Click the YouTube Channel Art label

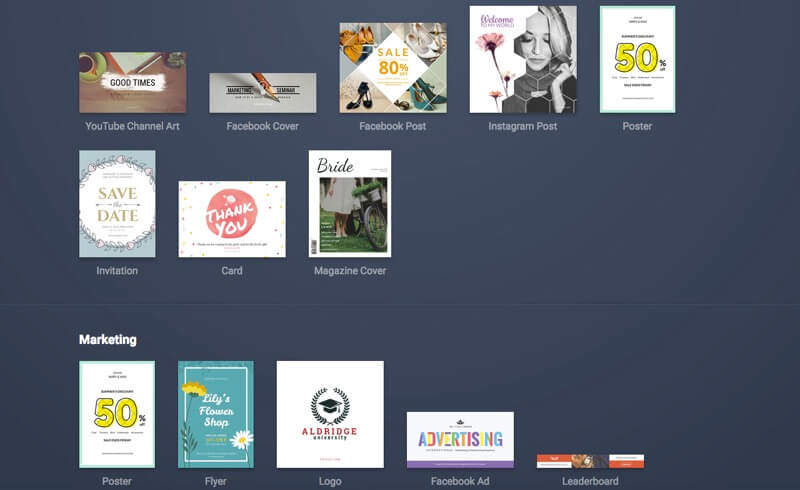(132, 126)
